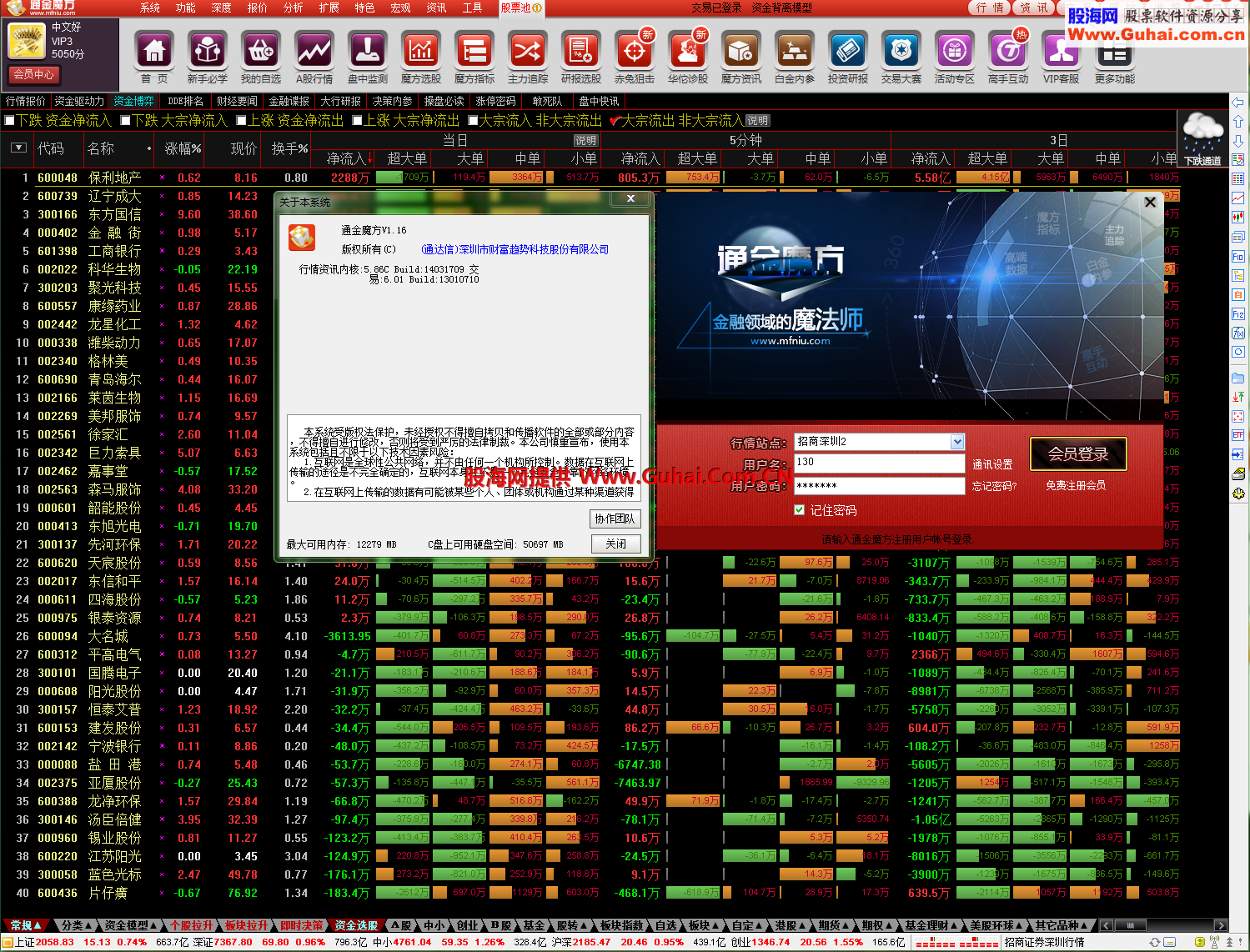This screenshot has height=952, width=1250.
Task: Open the 深圳市财富趋势科技 company link
Action: [x=515, y=249]
